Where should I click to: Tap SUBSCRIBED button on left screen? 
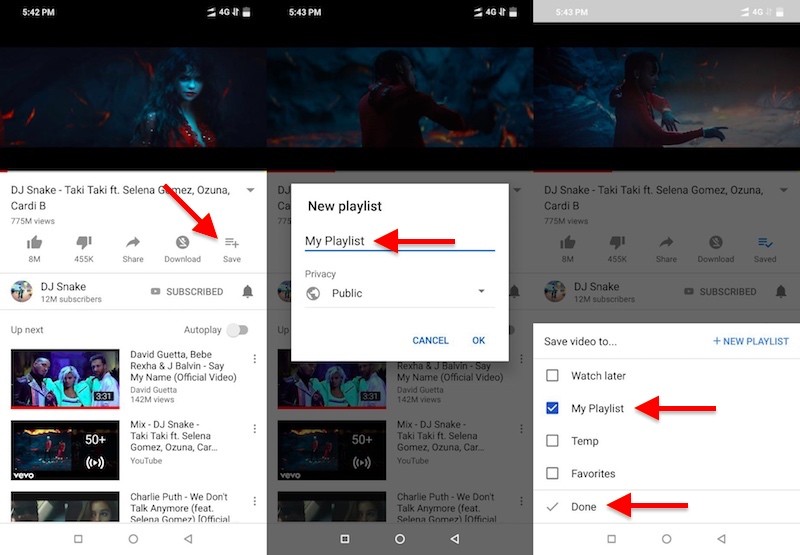187,291
